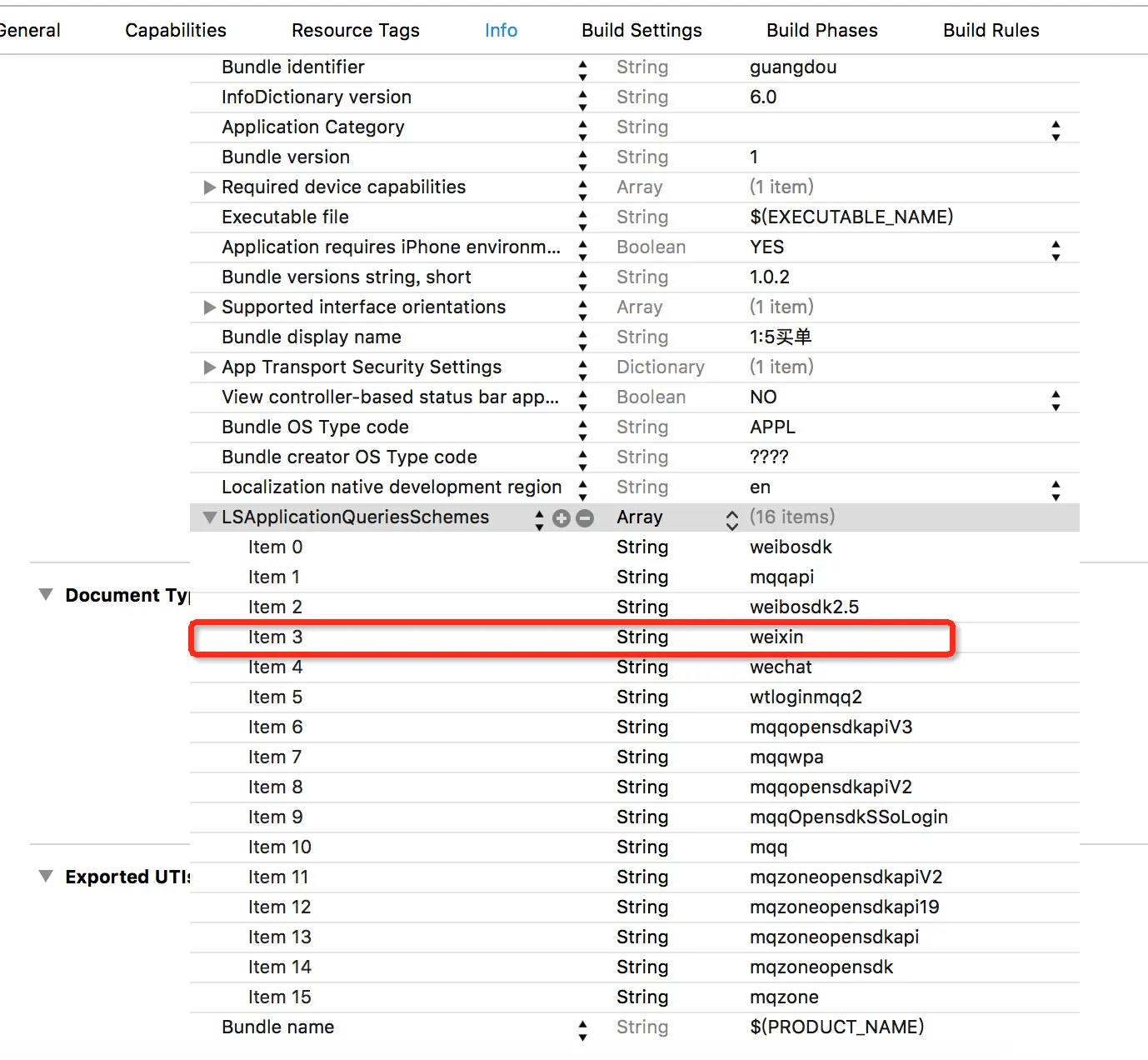Open Resource Tags tab
1148x1060 pixels.
(x=356, y=30)
